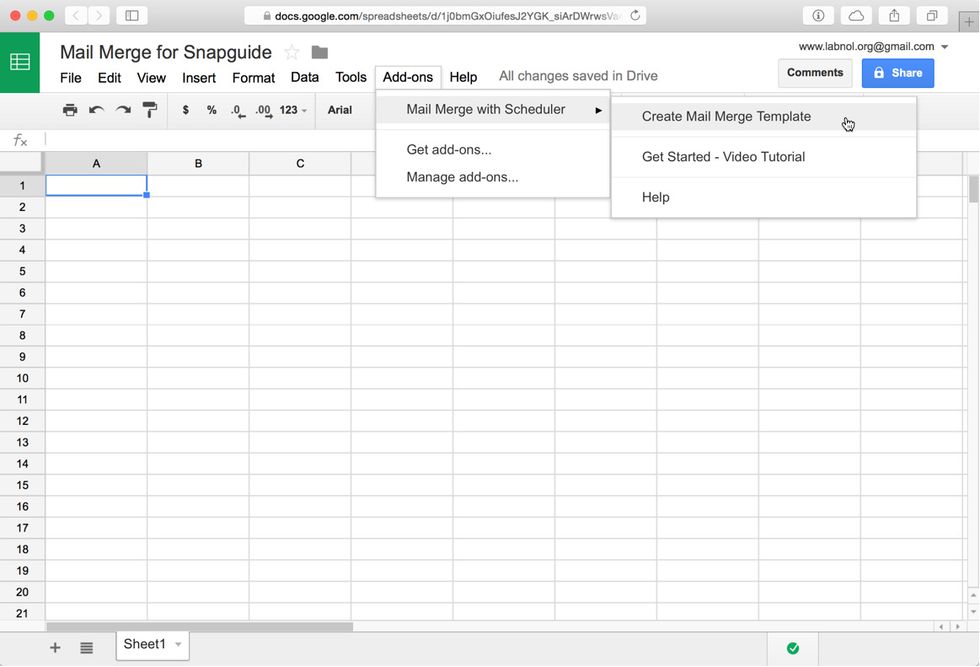Open the 123 number format dropdown

click(x=292, y=110)
